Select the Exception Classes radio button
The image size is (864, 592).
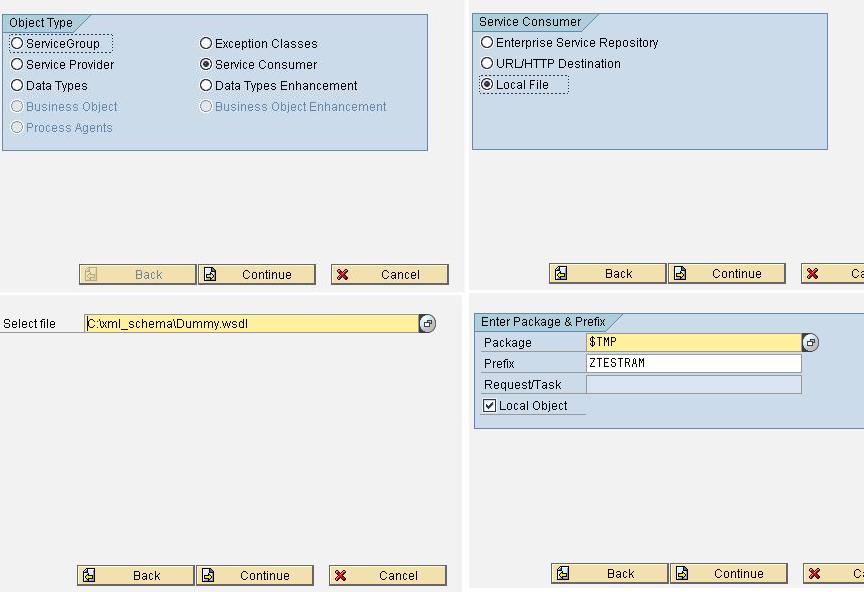(x=206, y=43)
